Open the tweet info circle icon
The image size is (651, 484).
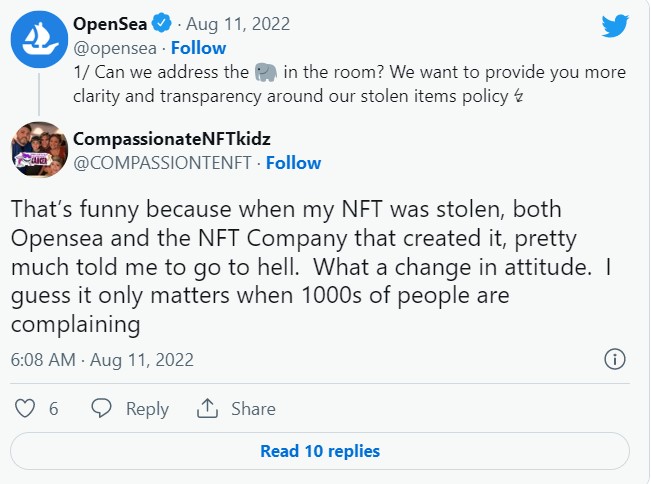[616, 359]
